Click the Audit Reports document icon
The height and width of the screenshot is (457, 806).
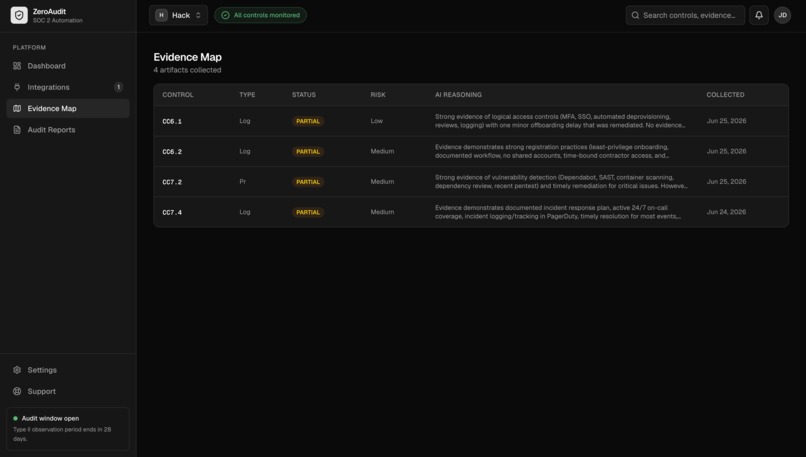click(17, 130)
